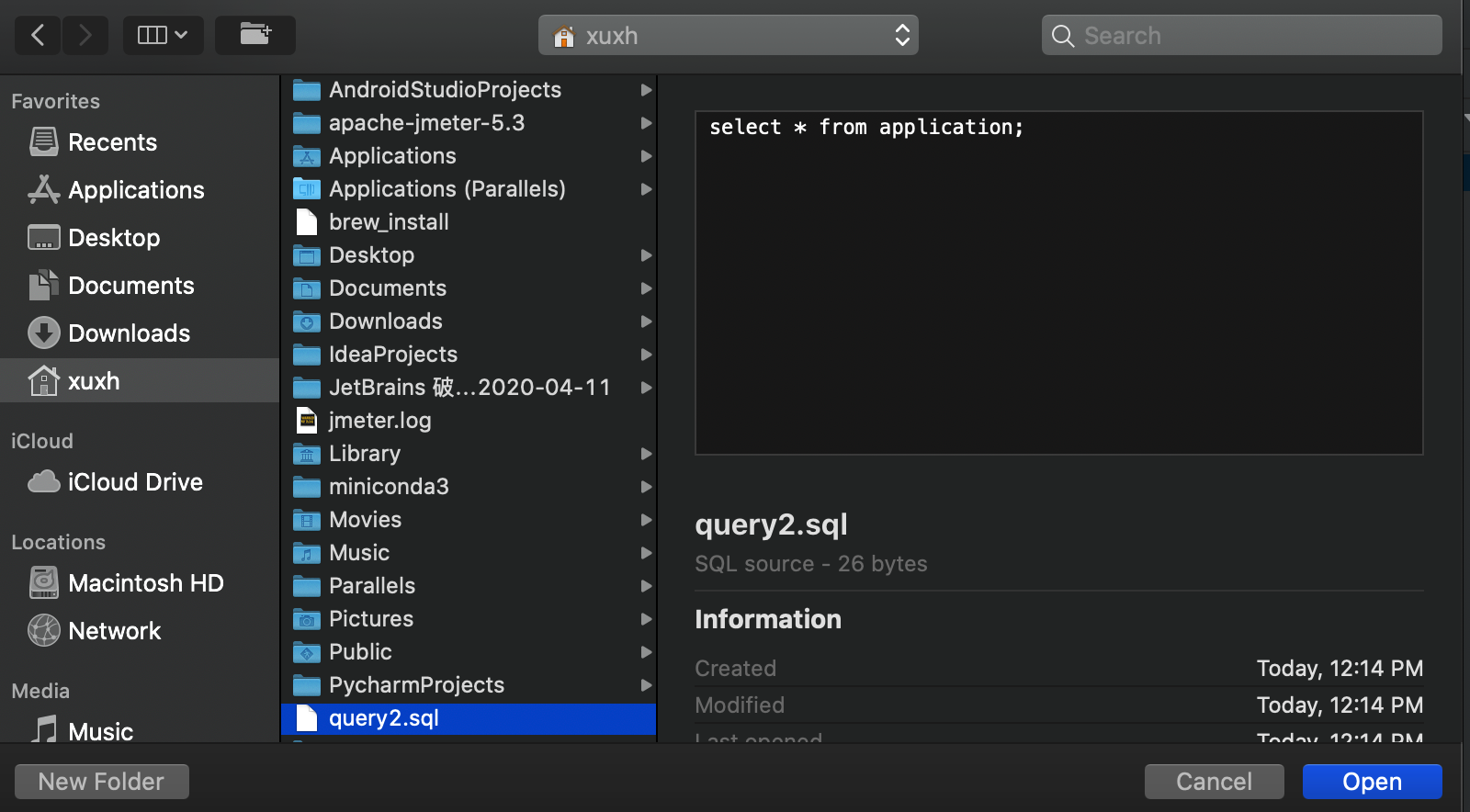Select the miniconda3 folder name
Screen dimensions: 1470x812
(x=389, y=487)
